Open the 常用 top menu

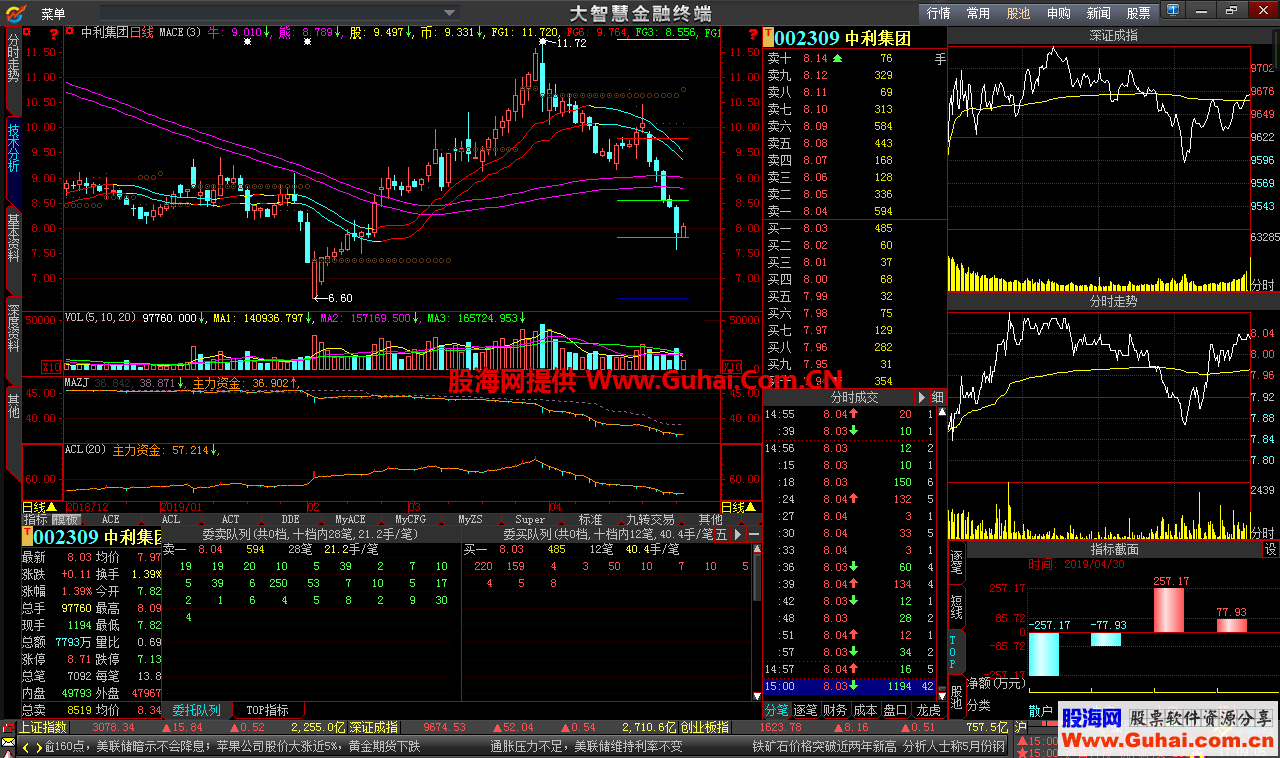978,13
